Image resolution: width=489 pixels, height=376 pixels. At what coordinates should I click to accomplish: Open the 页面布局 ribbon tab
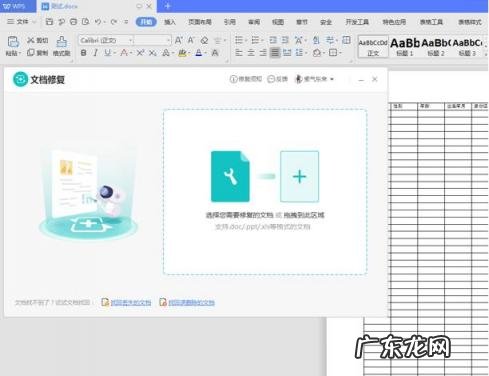click(200, 22)
